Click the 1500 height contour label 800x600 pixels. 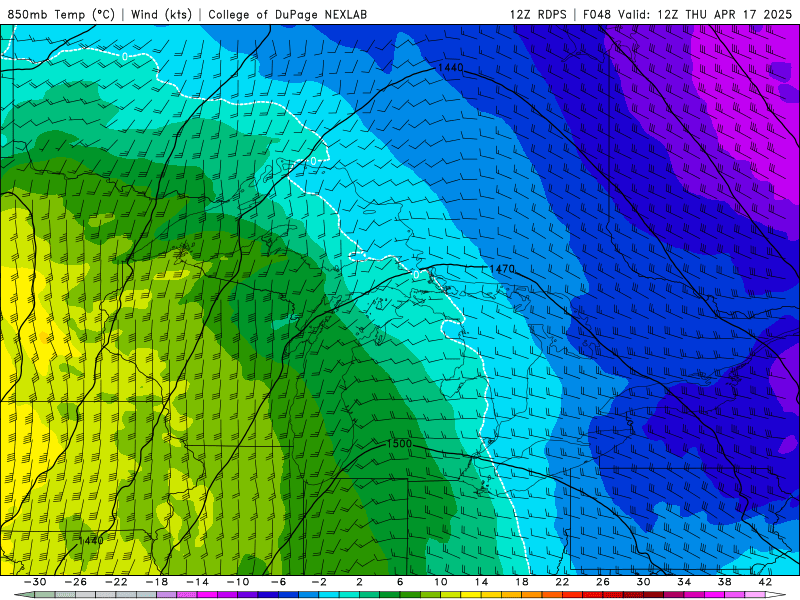[399, 443]
